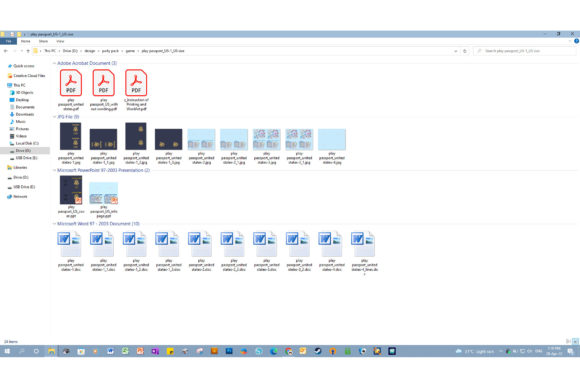
Task: Click the refresh button beside address bar
Action: [465, 51]
